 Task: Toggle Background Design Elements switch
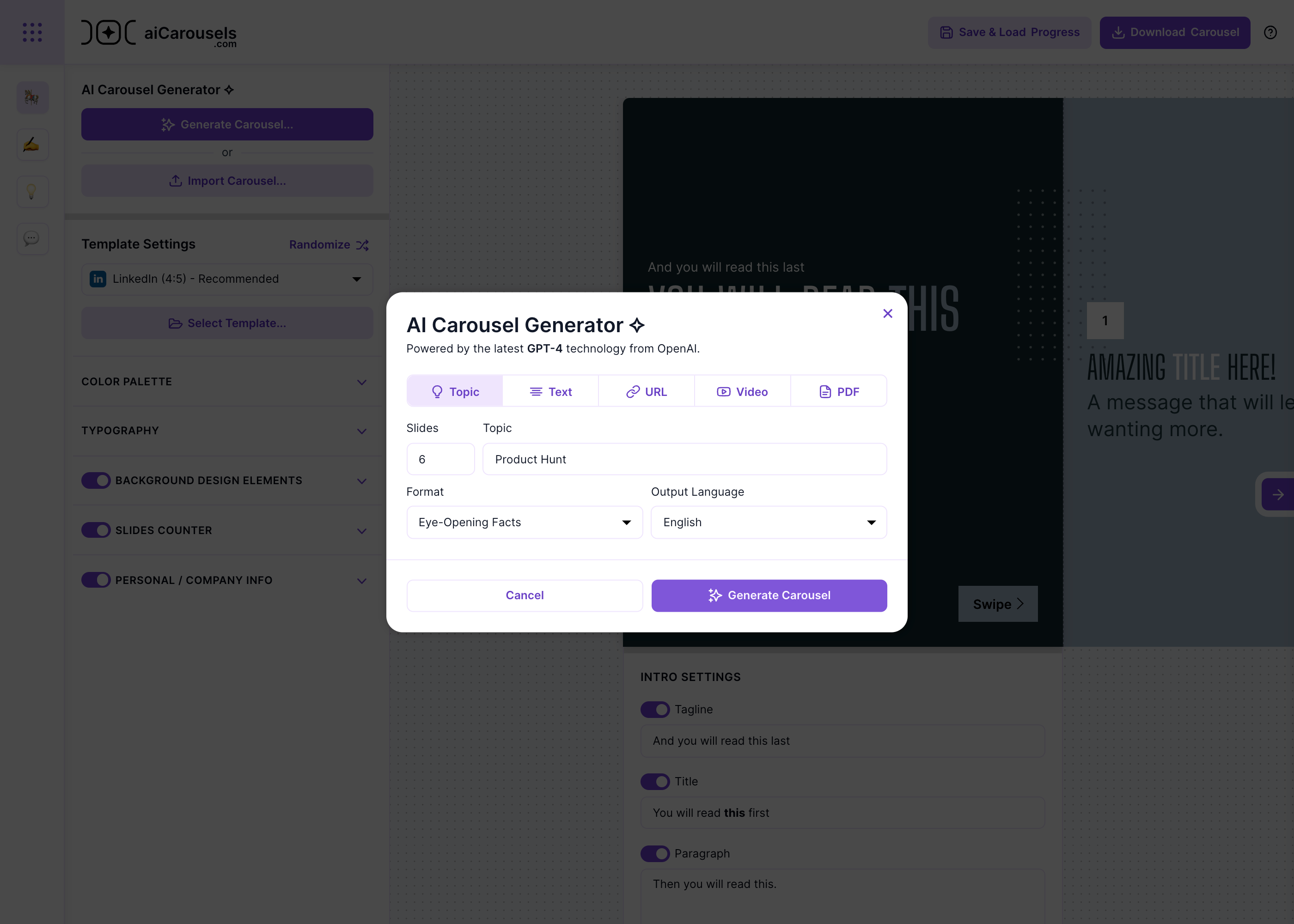[96, 481]
